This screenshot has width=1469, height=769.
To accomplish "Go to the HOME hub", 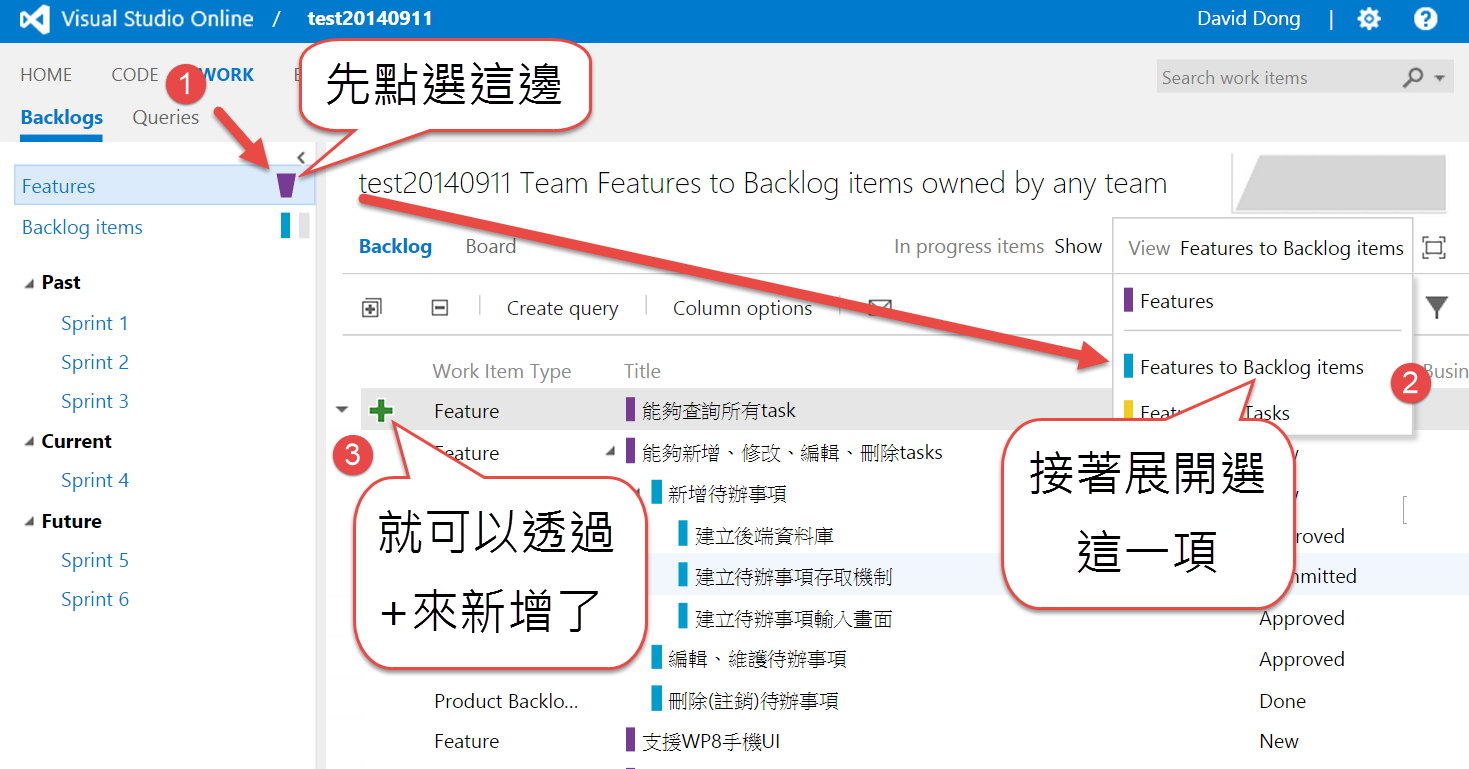I will (46, 75).
